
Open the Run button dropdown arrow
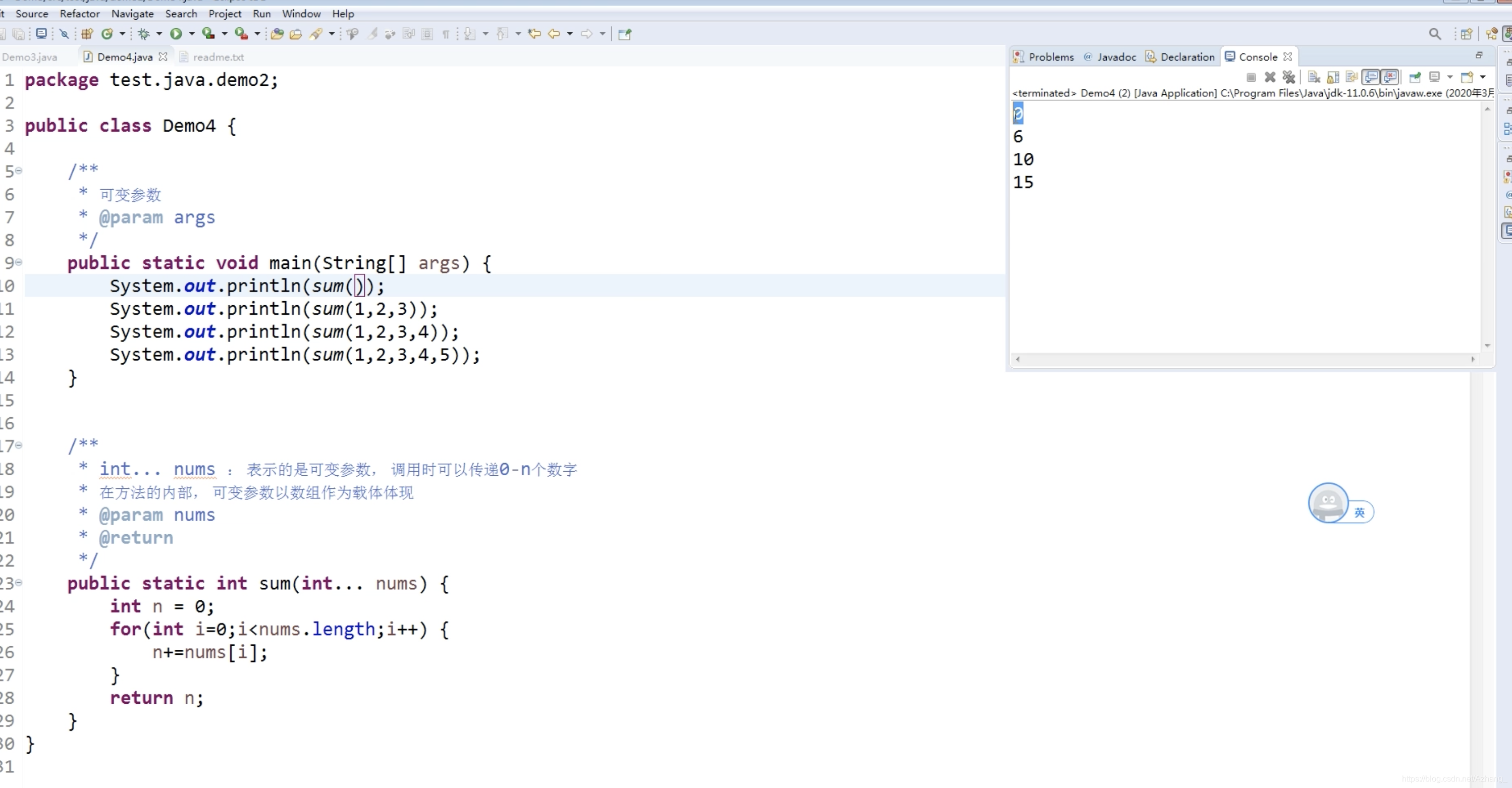(191, 34)
